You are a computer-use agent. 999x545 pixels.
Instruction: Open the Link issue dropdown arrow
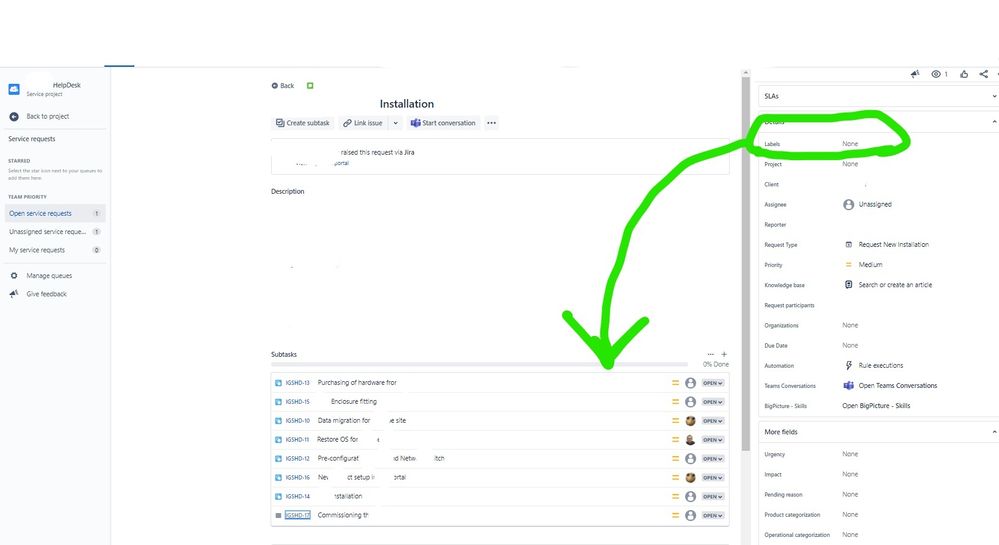[396, 123]
